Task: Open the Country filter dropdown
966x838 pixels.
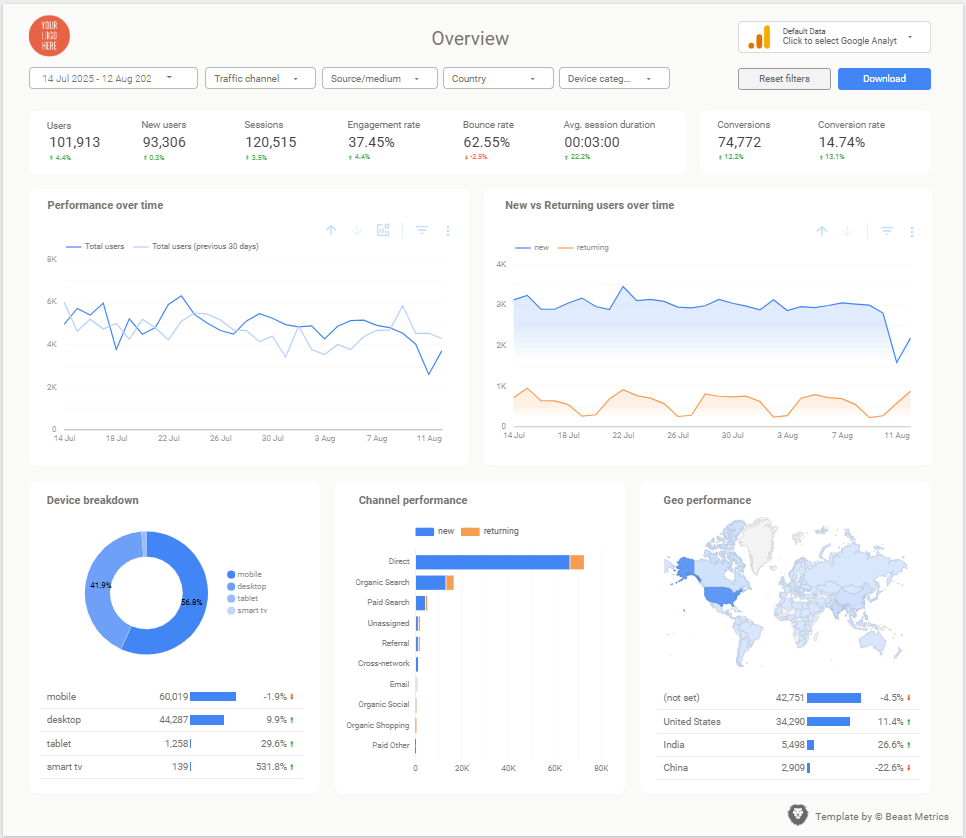Action: tap(498, 78)
